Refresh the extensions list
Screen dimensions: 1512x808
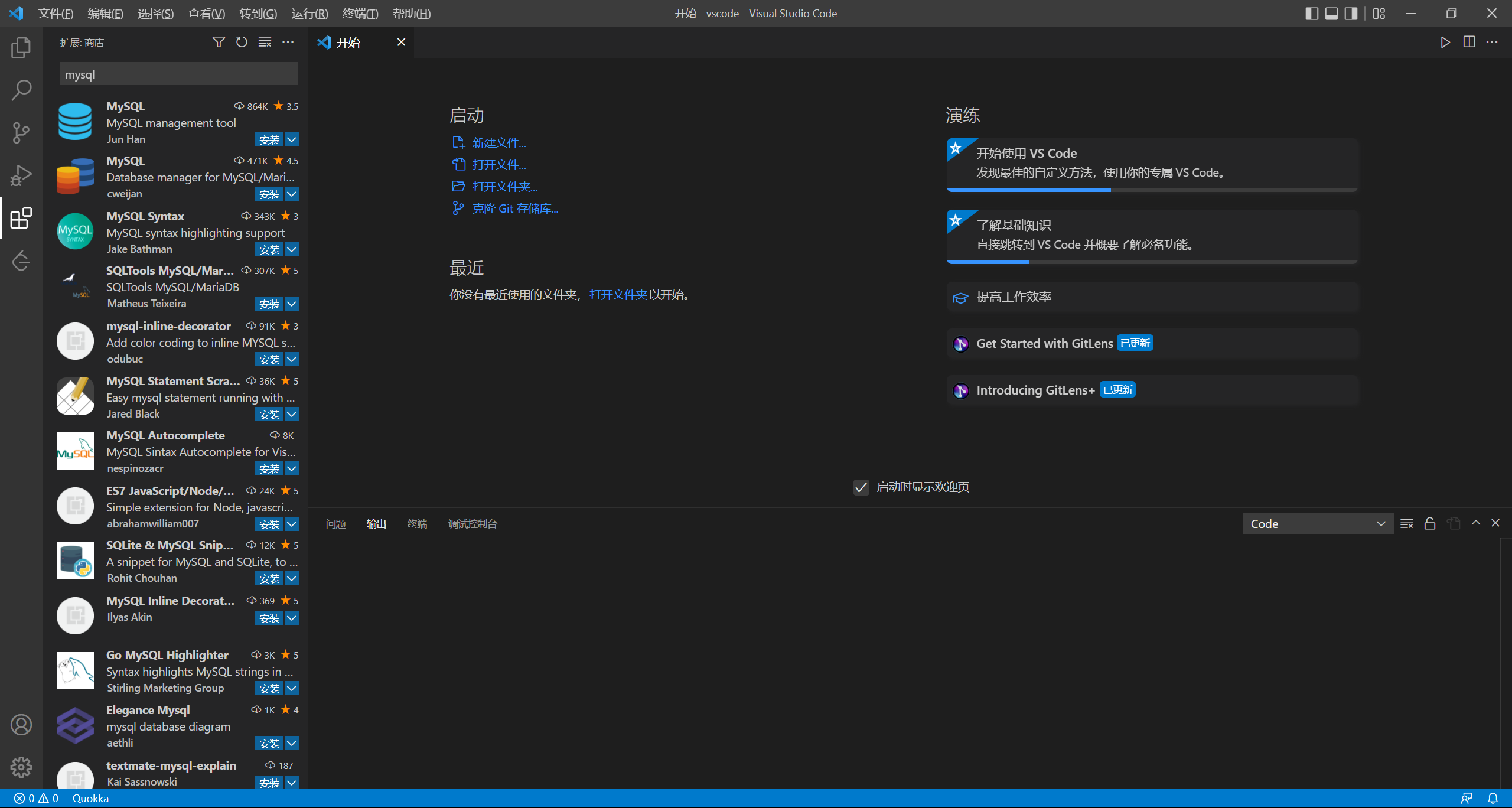pos(242,42)
